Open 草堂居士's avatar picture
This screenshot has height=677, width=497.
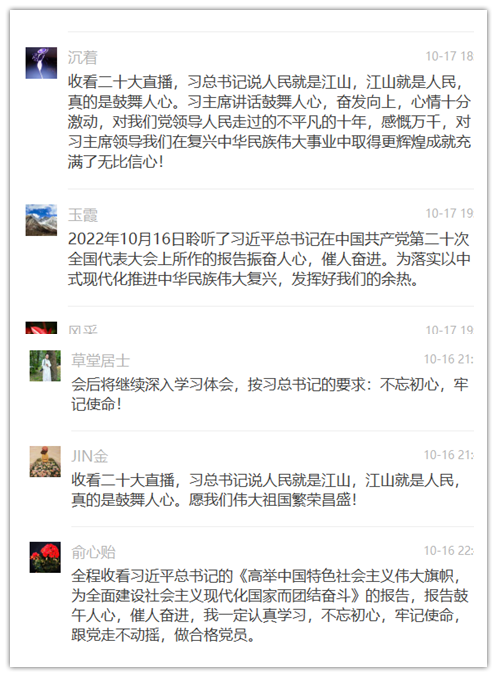pyautogui.click(x=45, y=365)
